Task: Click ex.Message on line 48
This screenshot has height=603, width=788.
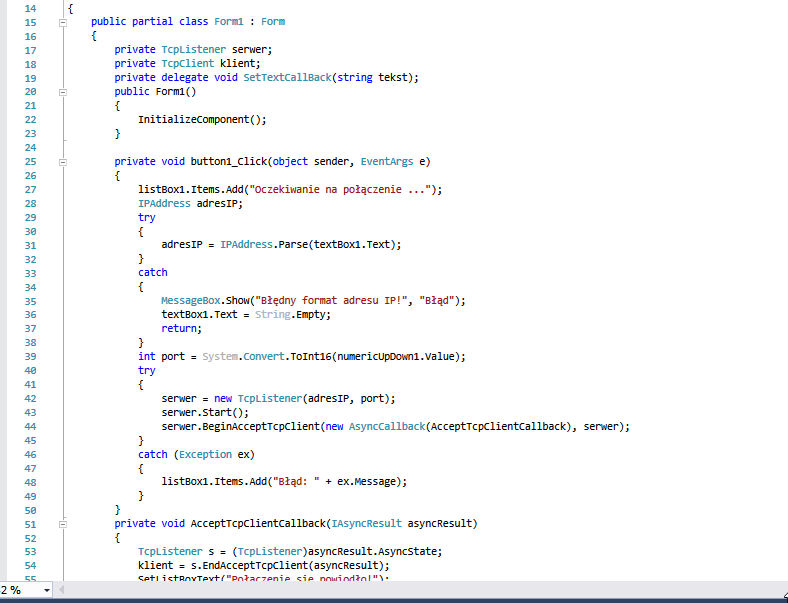Action: click(x=366, y=481)
